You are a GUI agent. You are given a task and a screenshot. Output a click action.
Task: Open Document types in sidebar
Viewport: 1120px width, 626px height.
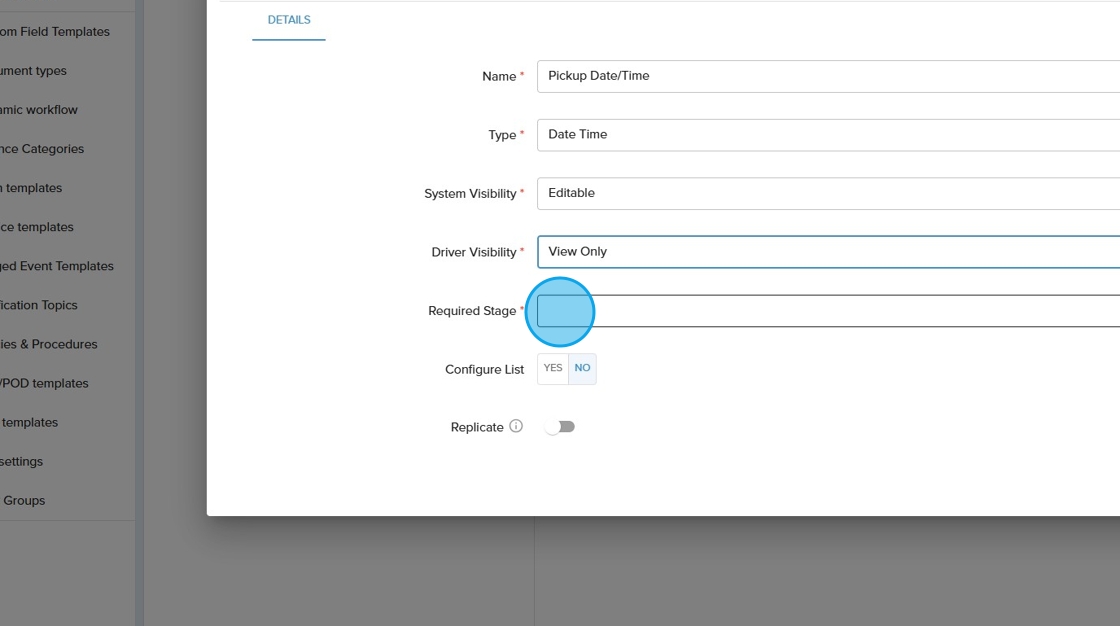(33, 71)
